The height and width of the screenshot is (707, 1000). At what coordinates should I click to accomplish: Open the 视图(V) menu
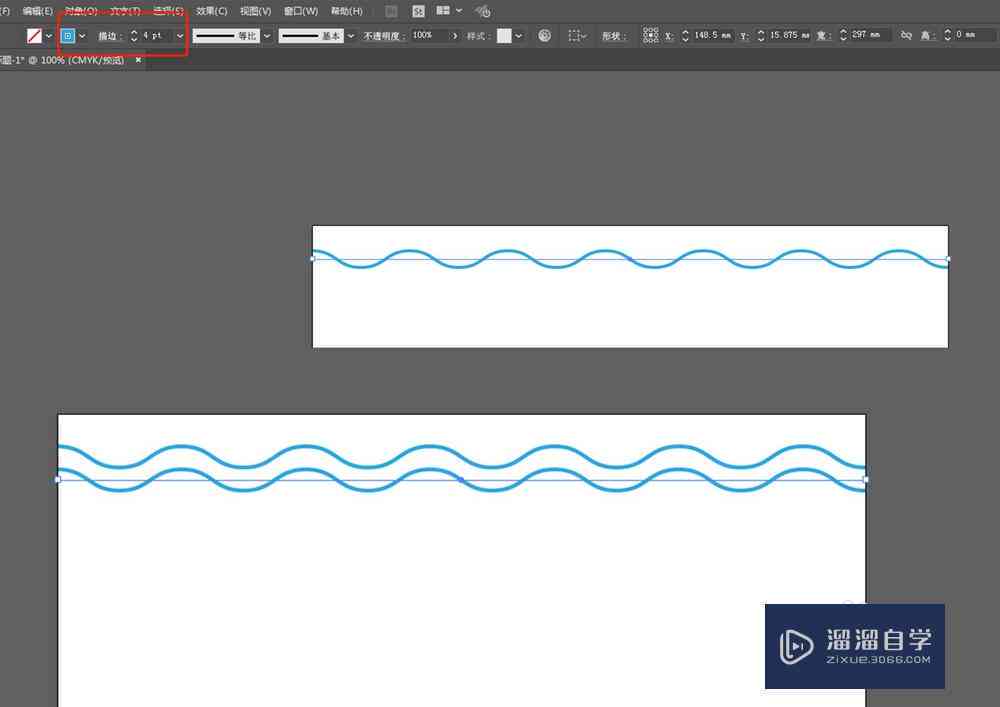(256, 11)
